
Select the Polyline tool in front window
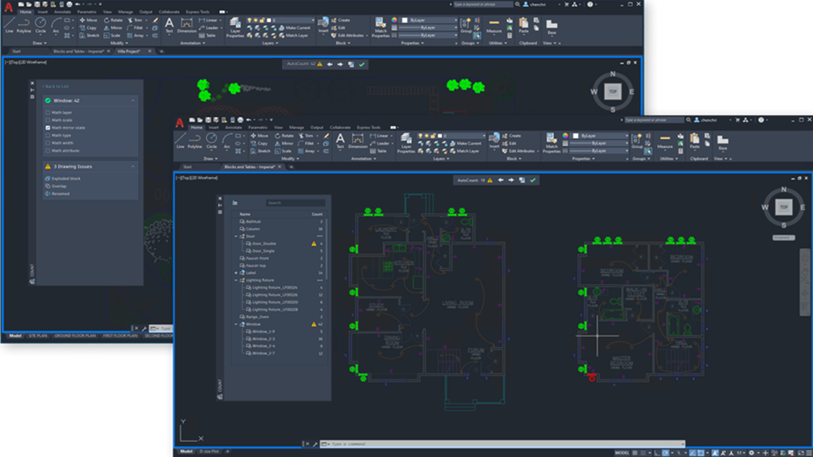click(195, 141)
